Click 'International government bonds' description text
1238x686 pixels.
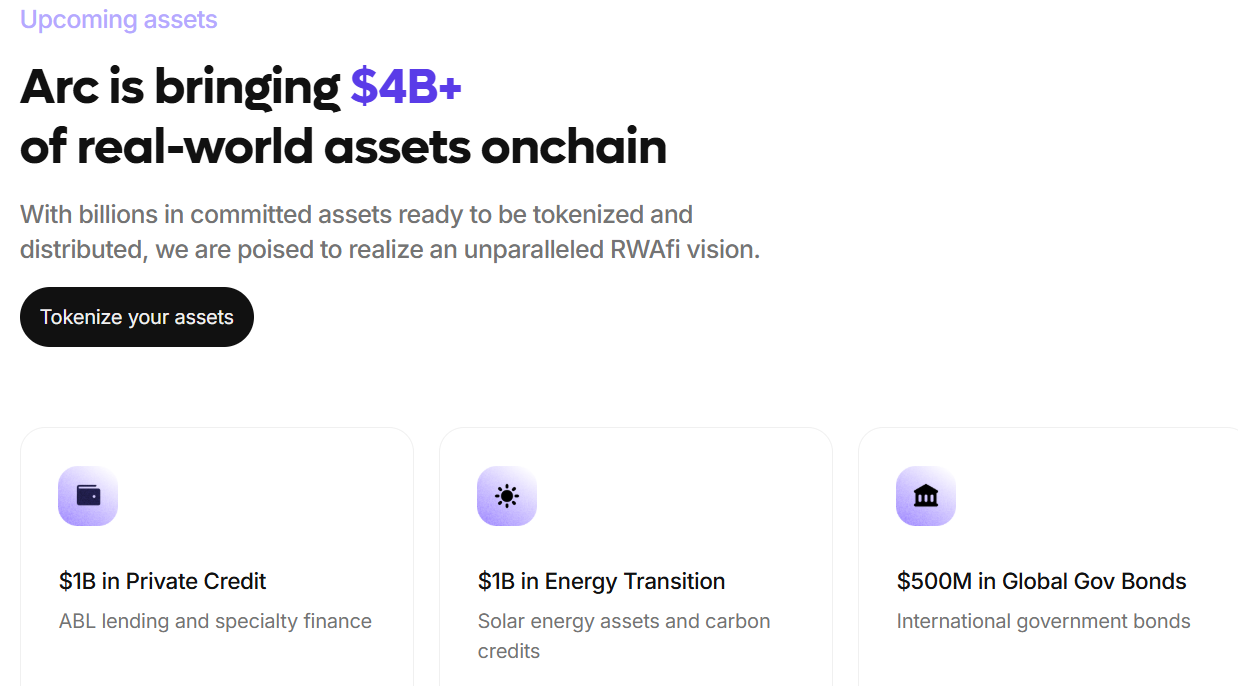click(1043, 621)
